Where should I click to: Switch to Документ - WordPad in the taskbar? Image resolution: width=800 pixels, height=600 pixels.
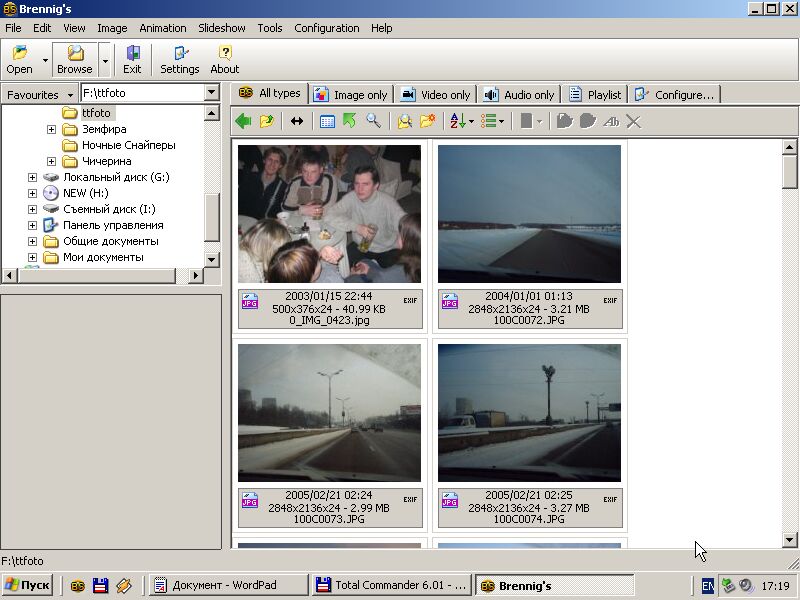228,585
